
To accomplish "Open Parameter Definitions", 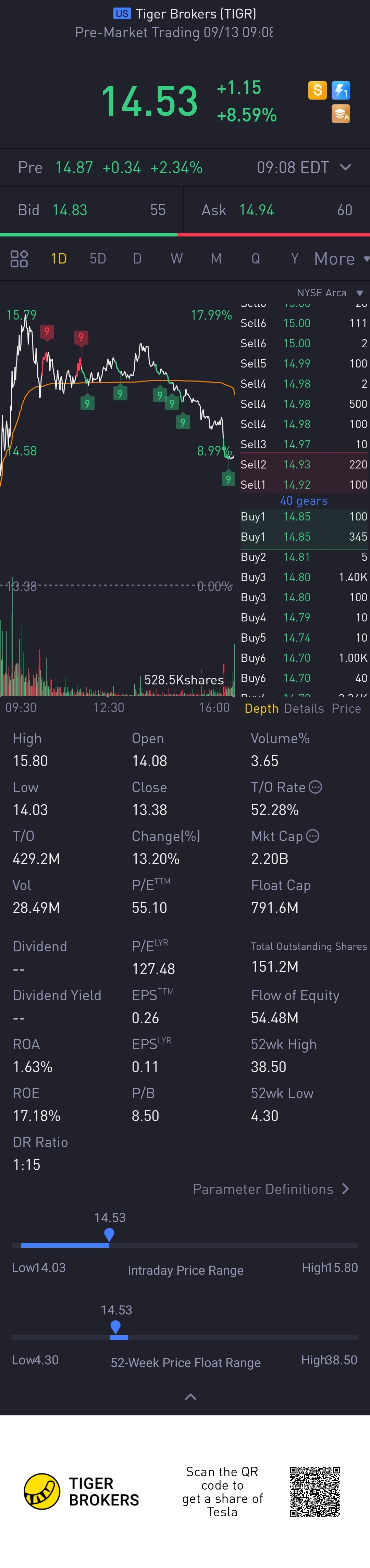I will tap(271, 1189).
